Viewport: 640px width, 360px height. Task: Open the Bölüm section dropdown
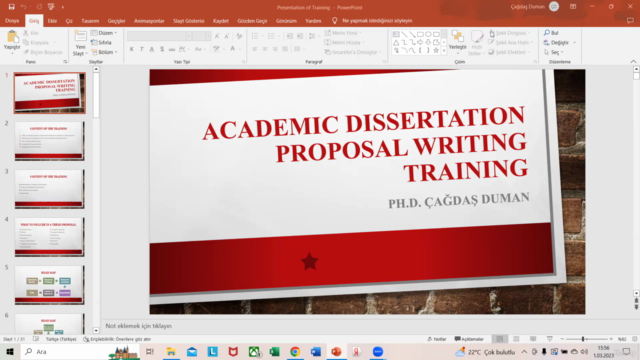click(x=104, y=52)
